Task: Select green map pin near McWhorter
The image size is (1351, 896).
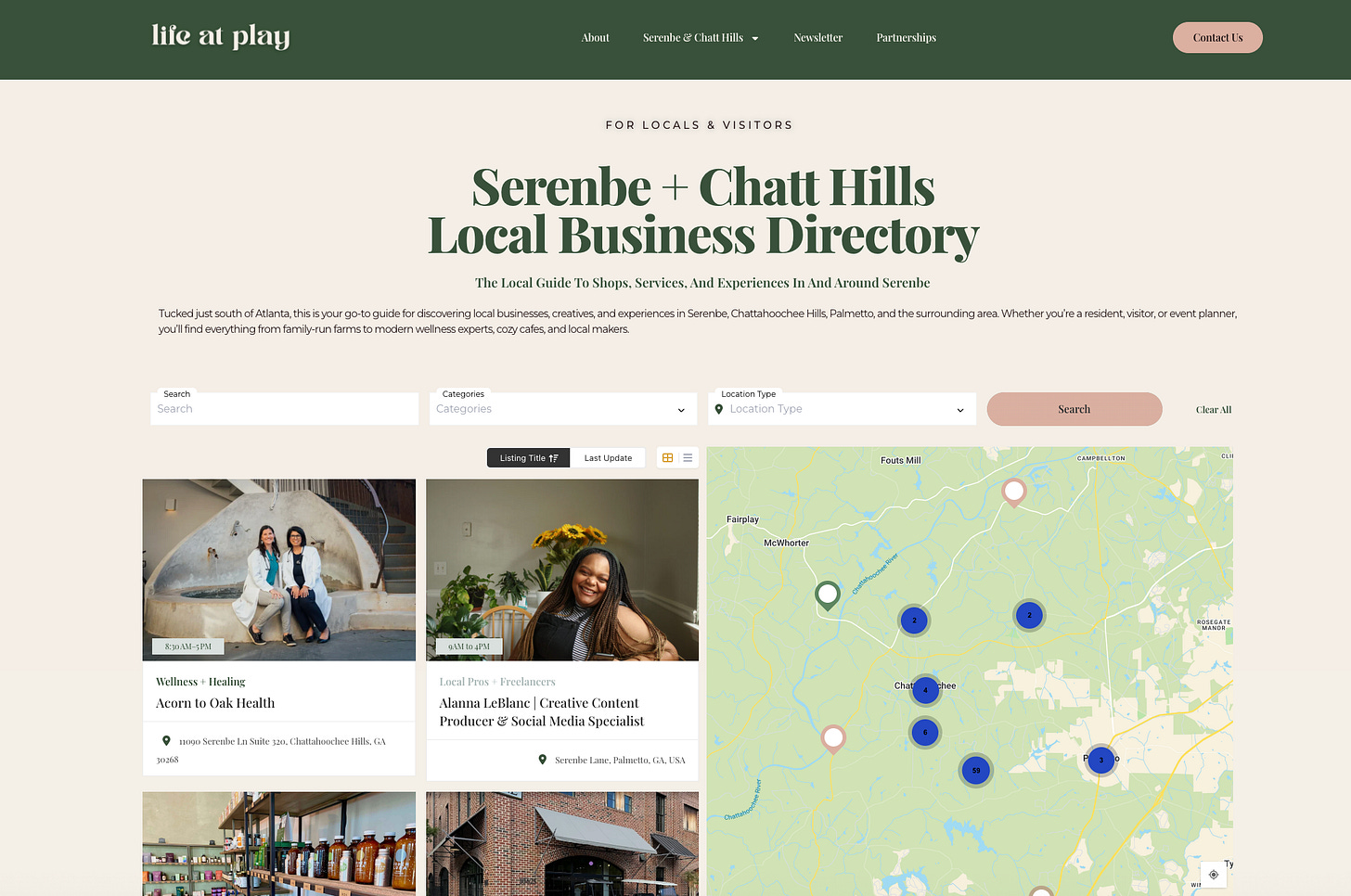Action: coord(828,595)
